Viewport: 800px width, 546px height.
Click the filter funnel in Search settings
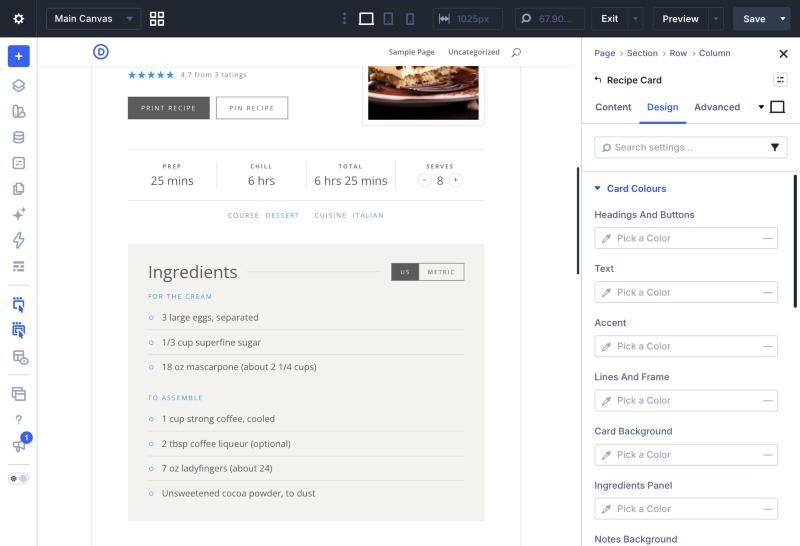point(774,147)
